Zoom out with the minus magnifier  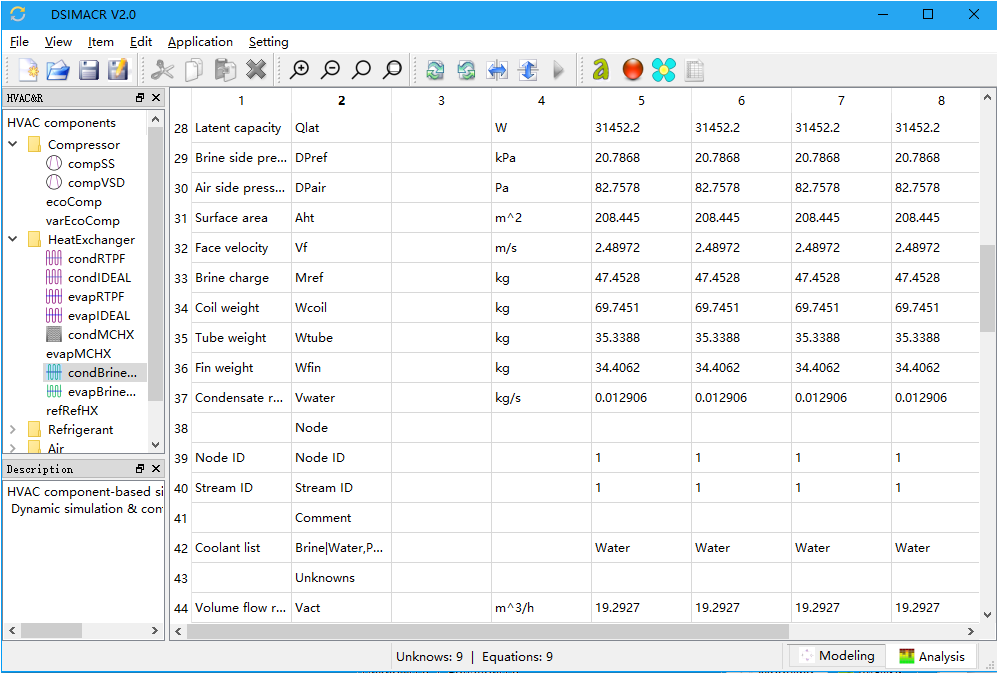(x=331, y=70)
